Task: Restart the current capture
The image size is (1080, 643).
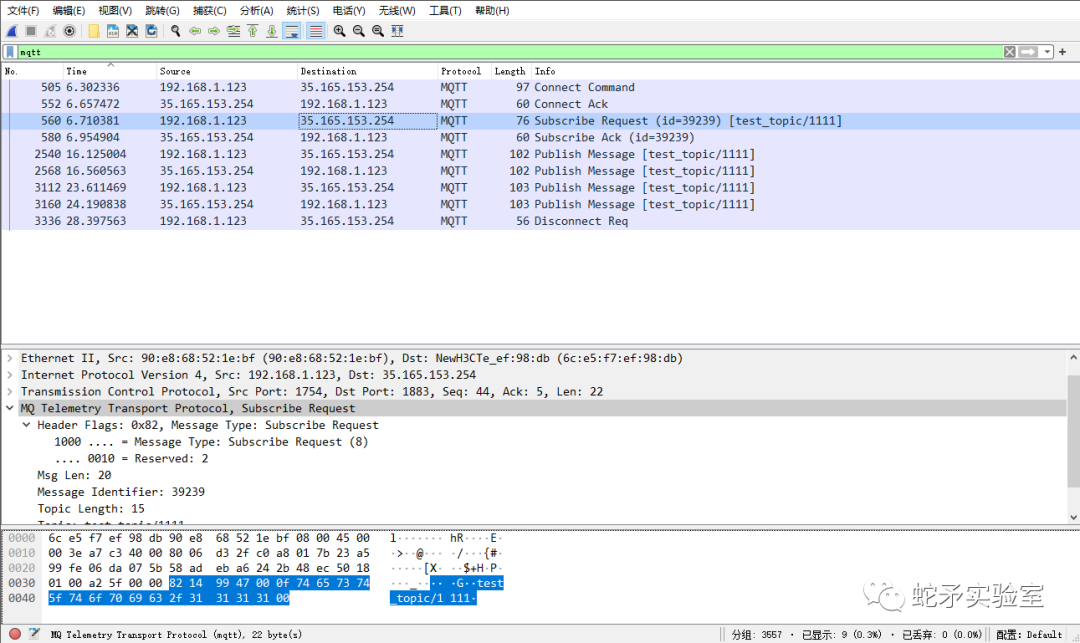Action: point(50,31)
